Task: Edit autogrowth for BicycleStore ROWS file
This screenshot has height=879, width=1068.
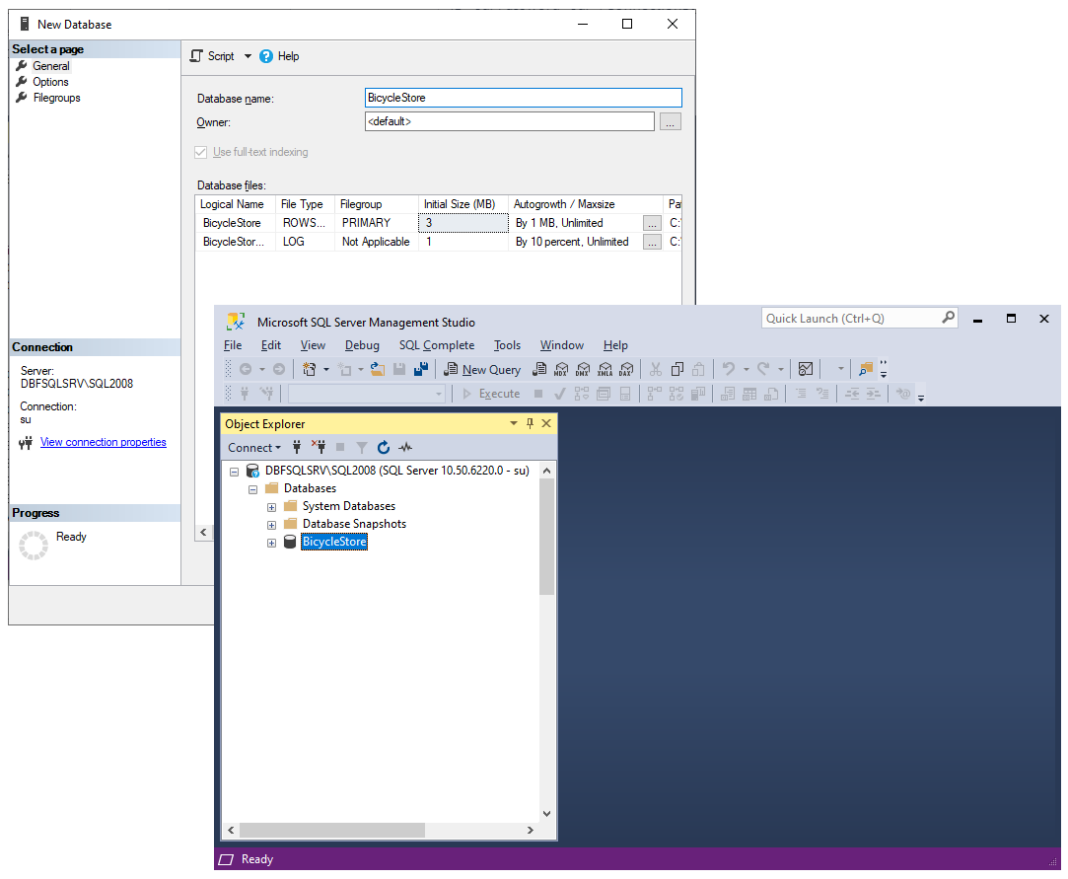Action: pos(652,223)
